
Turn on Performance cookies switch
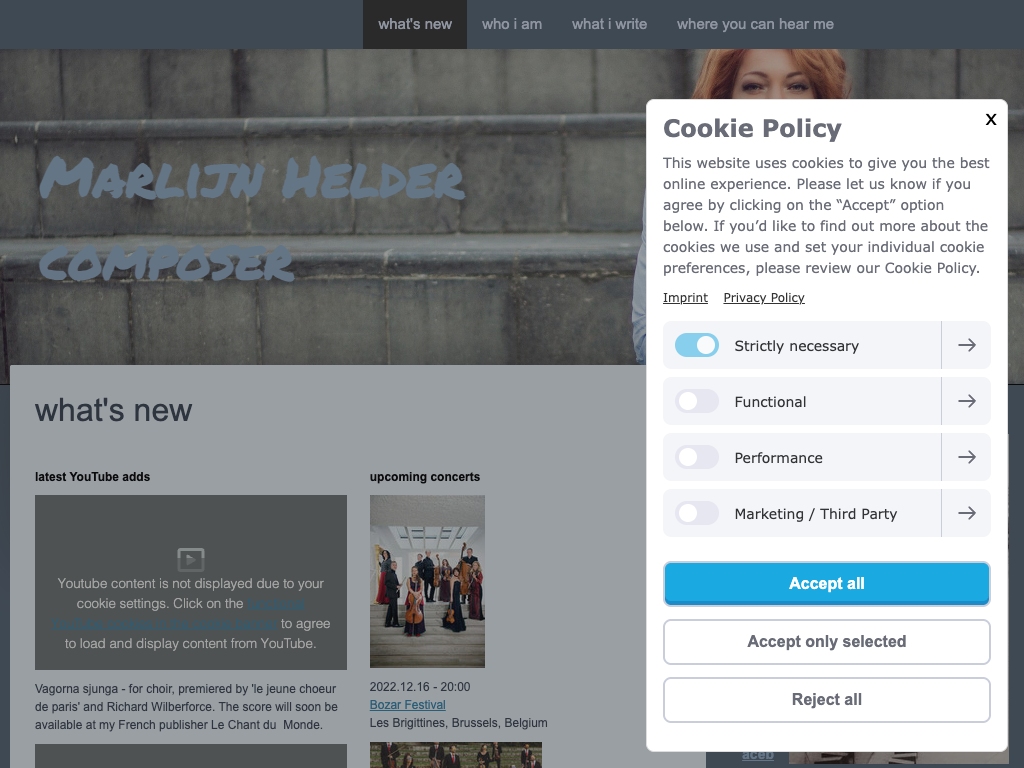click(697, 457)
